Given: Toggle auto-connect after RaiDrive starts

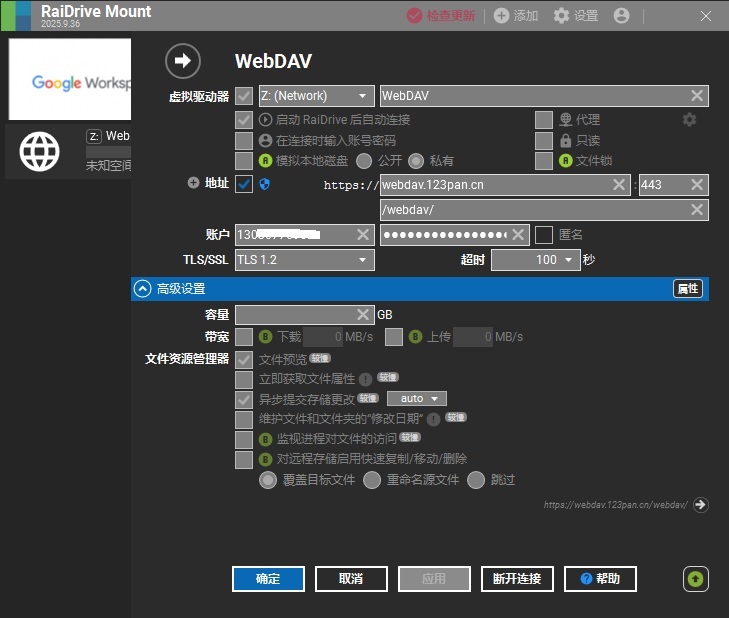Looking at the screenshot, I should point(244,120).
